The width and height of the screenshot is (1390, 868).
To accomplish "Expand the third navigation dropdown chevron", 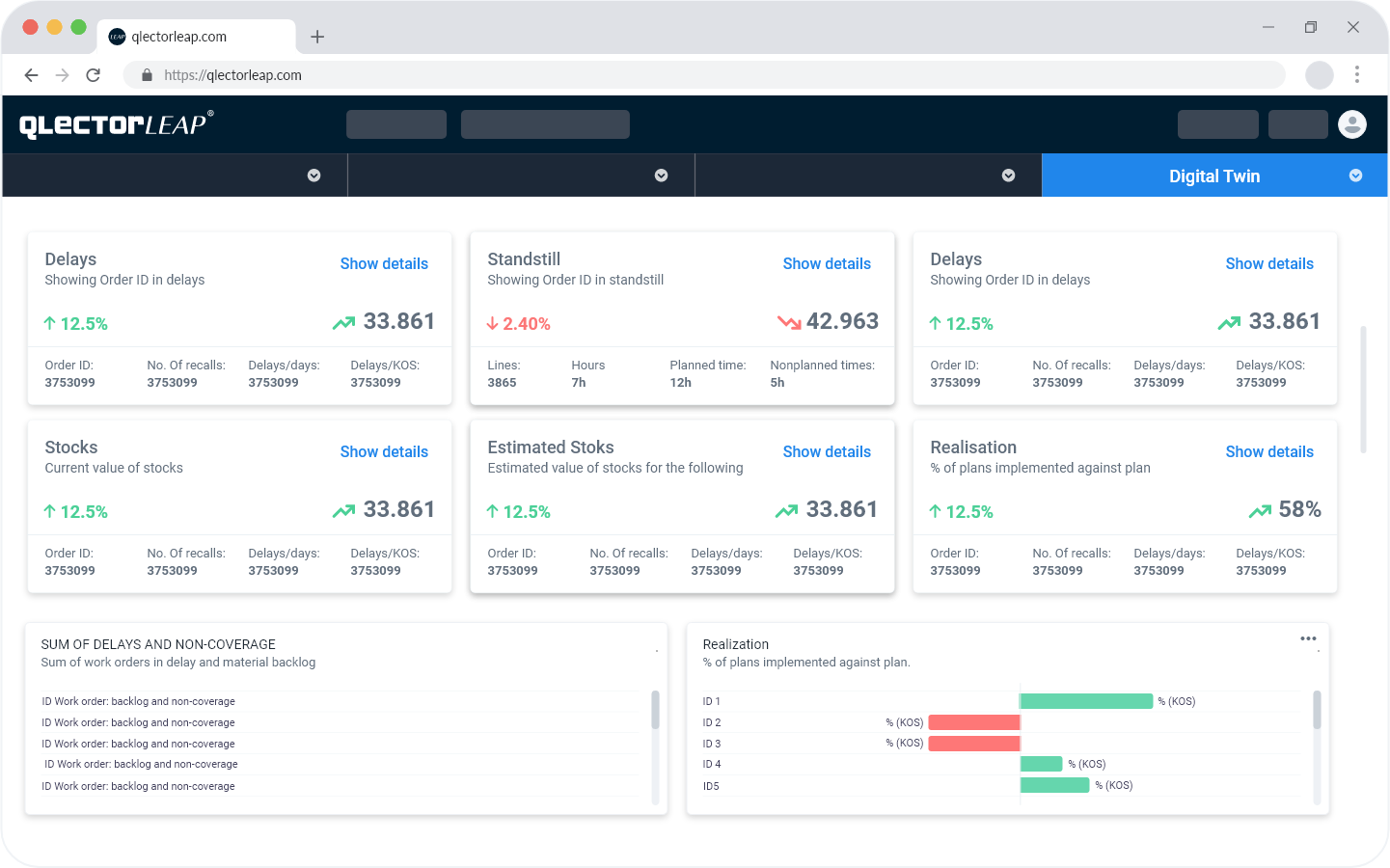I will pyautogui.click(x=1008, y=176).
